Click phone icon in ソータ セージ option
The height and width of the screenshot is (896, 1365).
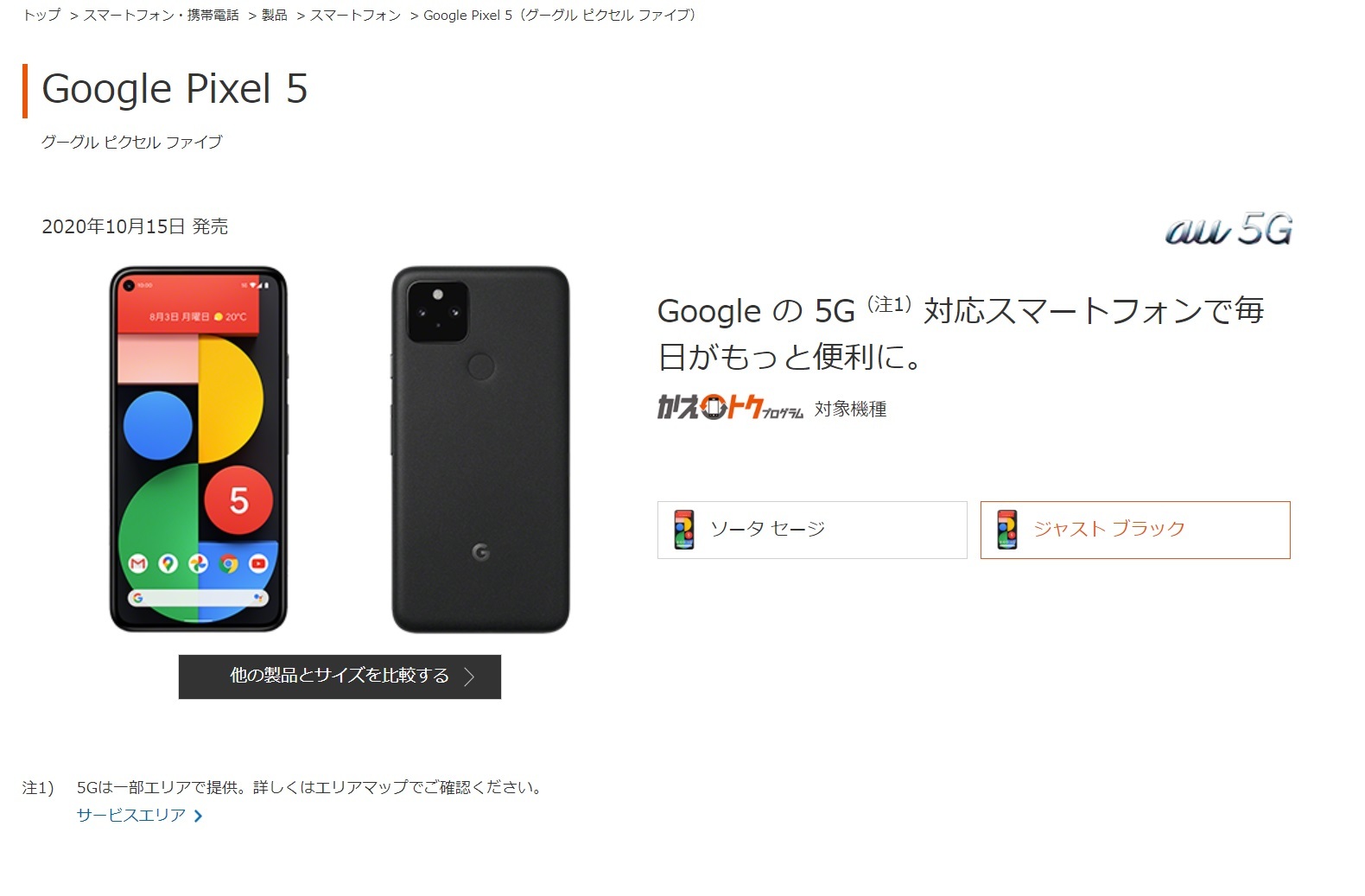coord(684,529)
